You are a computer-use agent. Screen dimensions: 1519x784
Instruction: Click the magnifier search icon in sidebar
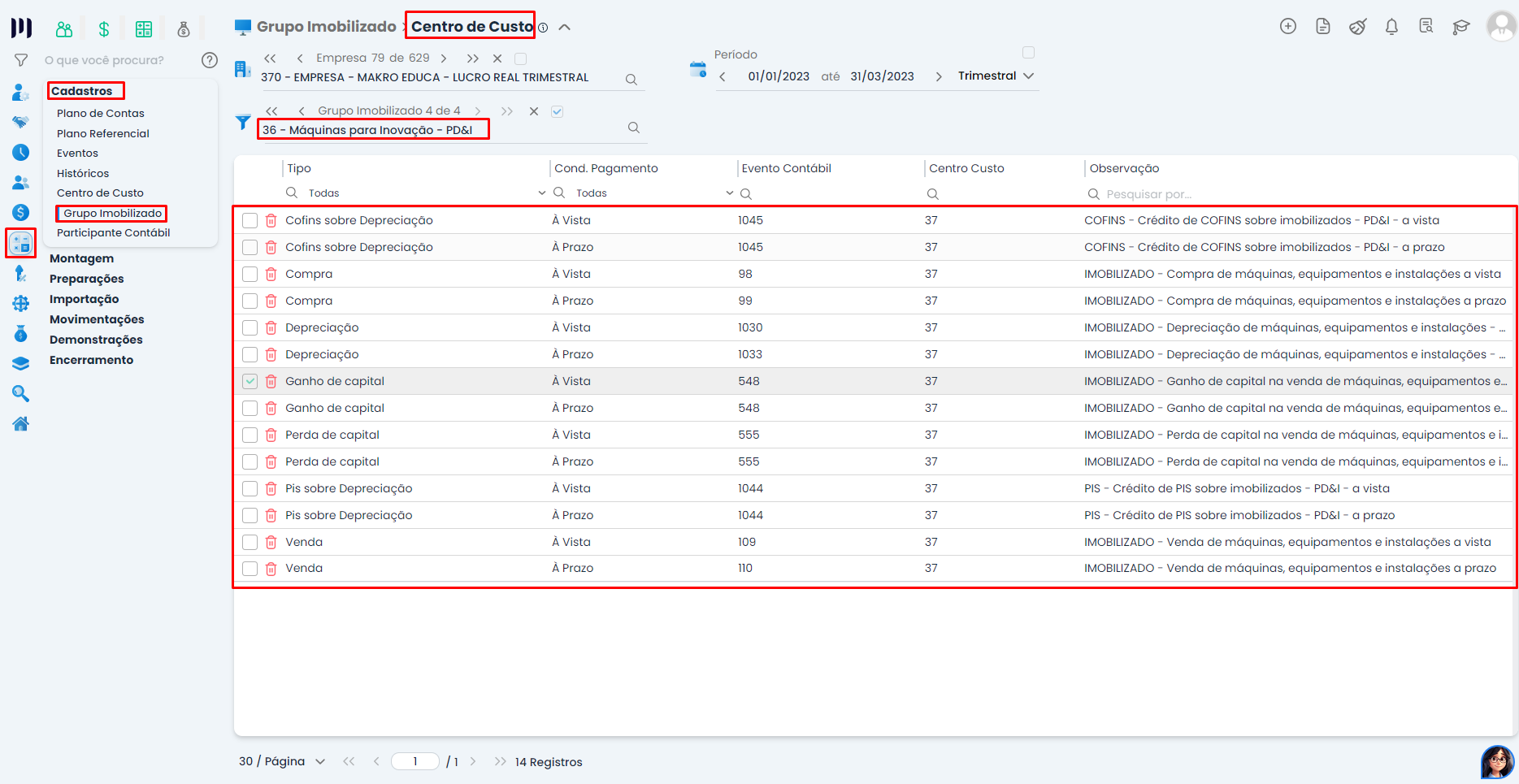pos(21,394)
